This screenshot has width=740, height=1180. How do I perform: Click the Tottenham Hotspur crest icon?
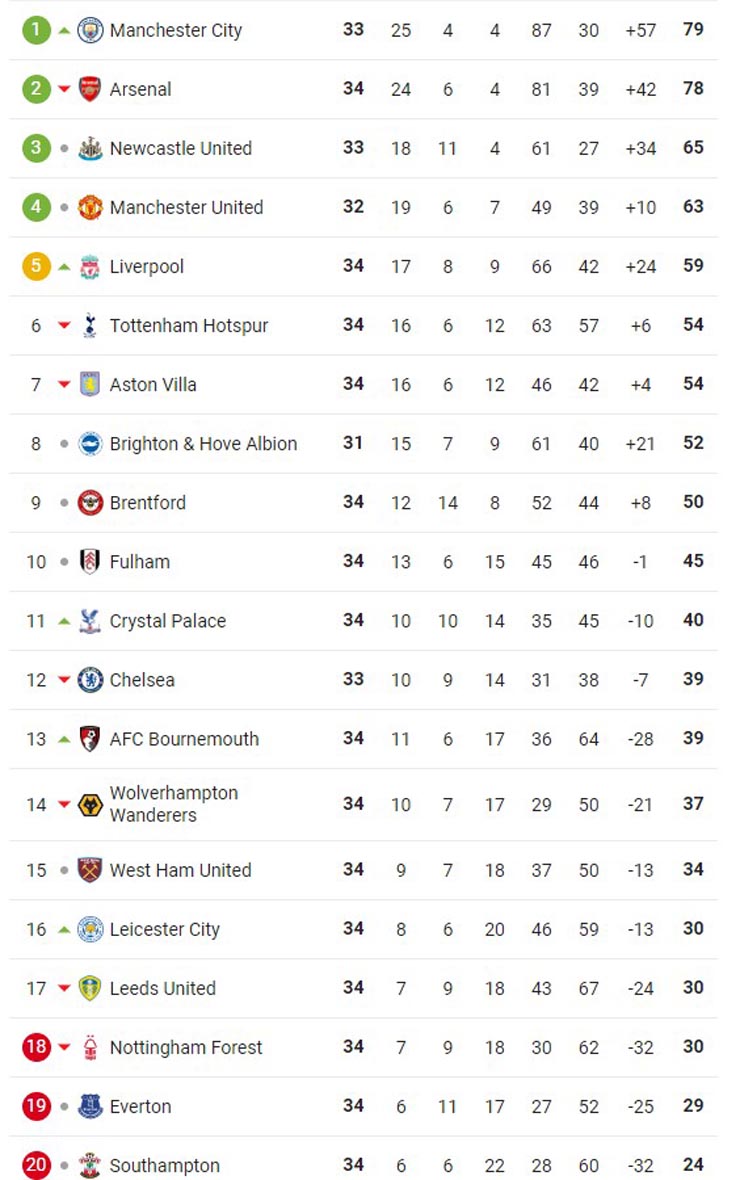[90, 325]
